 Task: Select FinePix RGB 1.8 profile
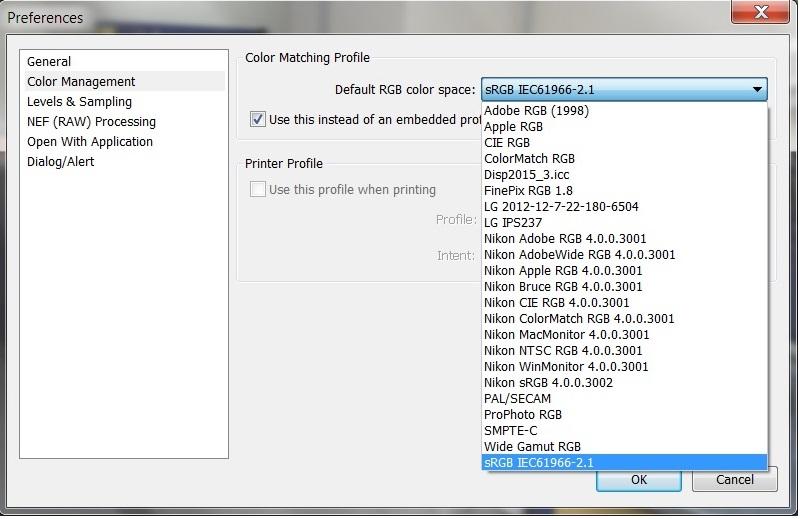[x=624, y=190]
